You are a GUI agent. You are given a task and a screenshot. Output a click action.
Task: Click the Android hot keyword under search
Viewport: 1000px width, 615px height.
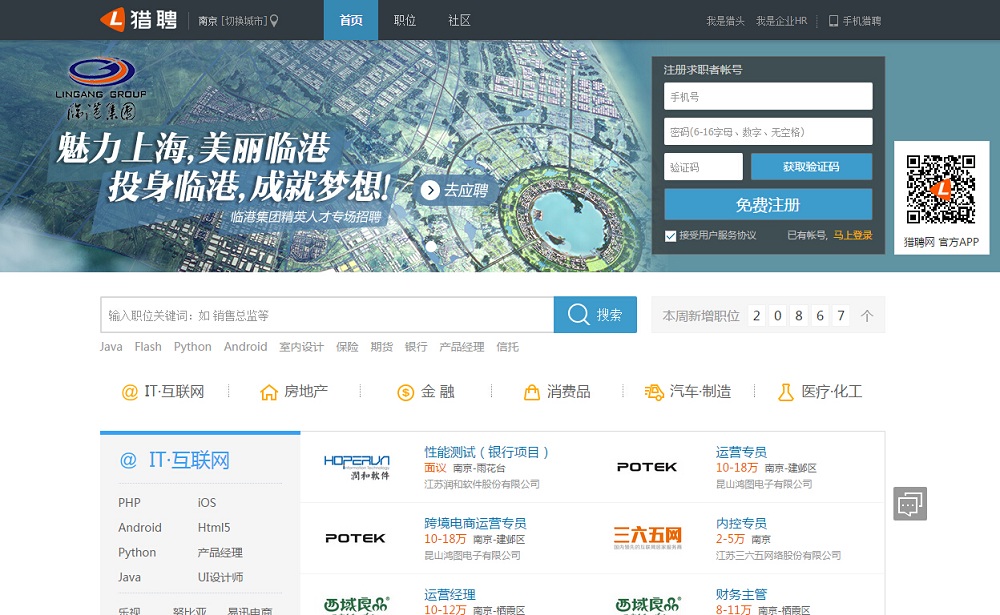tap(246, 346)
